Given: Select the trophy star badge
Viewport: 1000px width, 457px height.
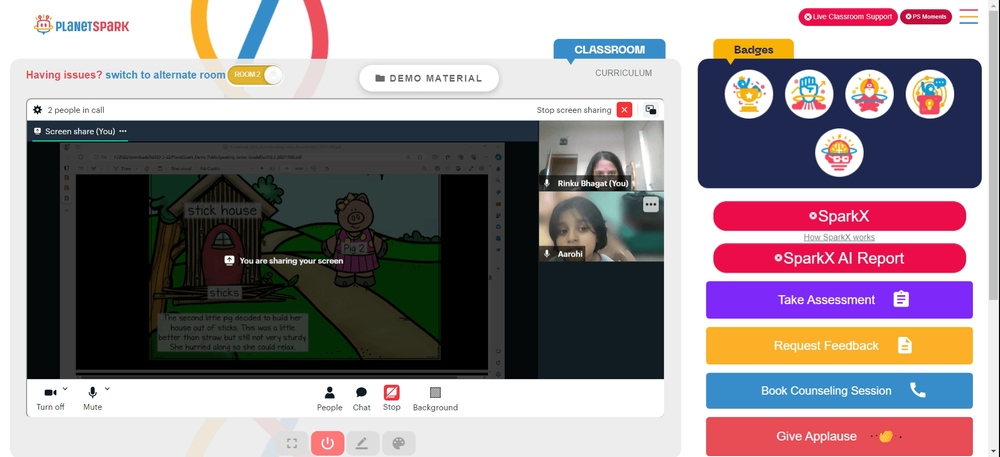Looking at the screenshot, I should 749,94.
